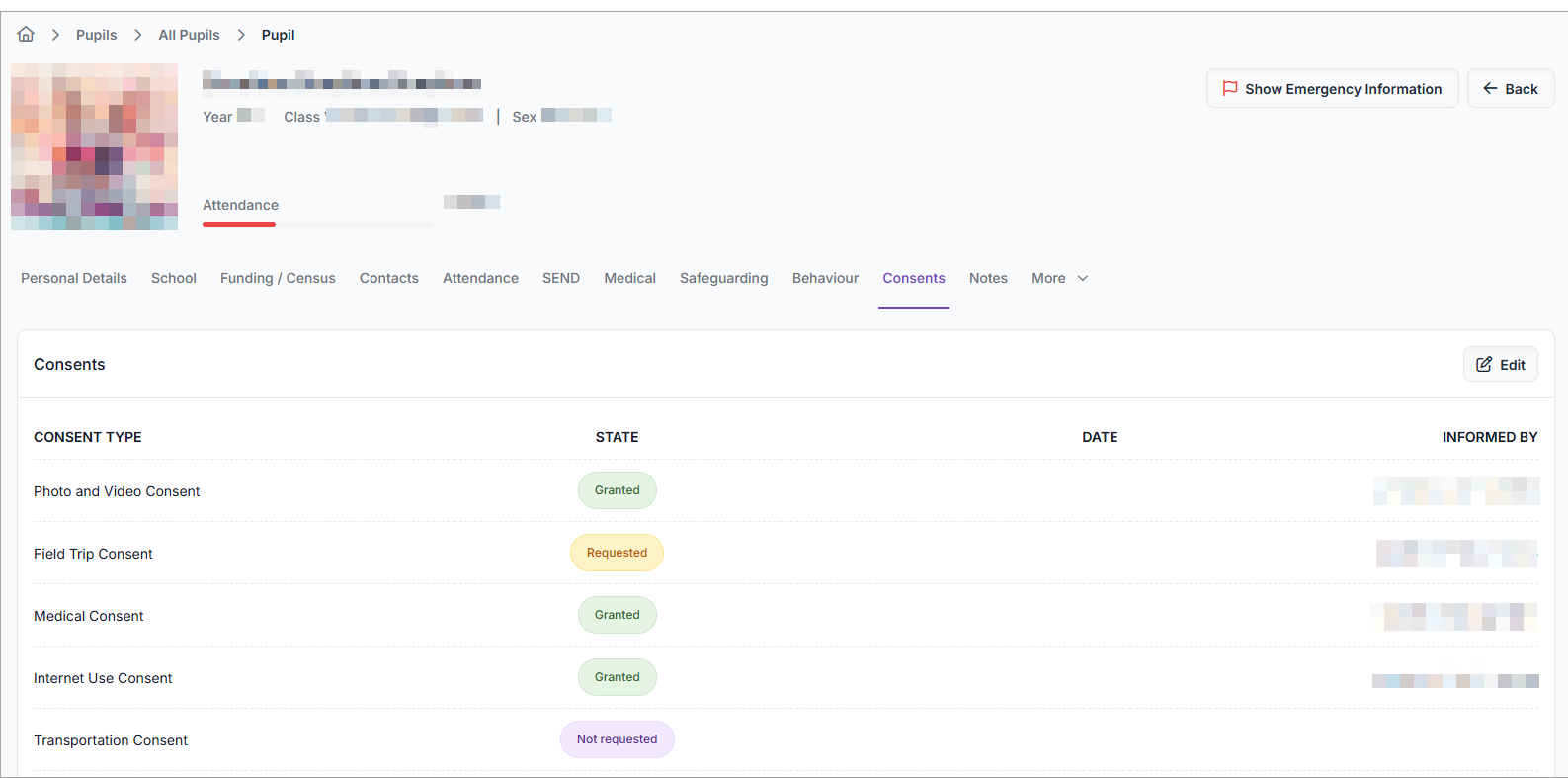Select the SEND tab
Viewport: 1568px width, 778px height.
pos(560,279)
